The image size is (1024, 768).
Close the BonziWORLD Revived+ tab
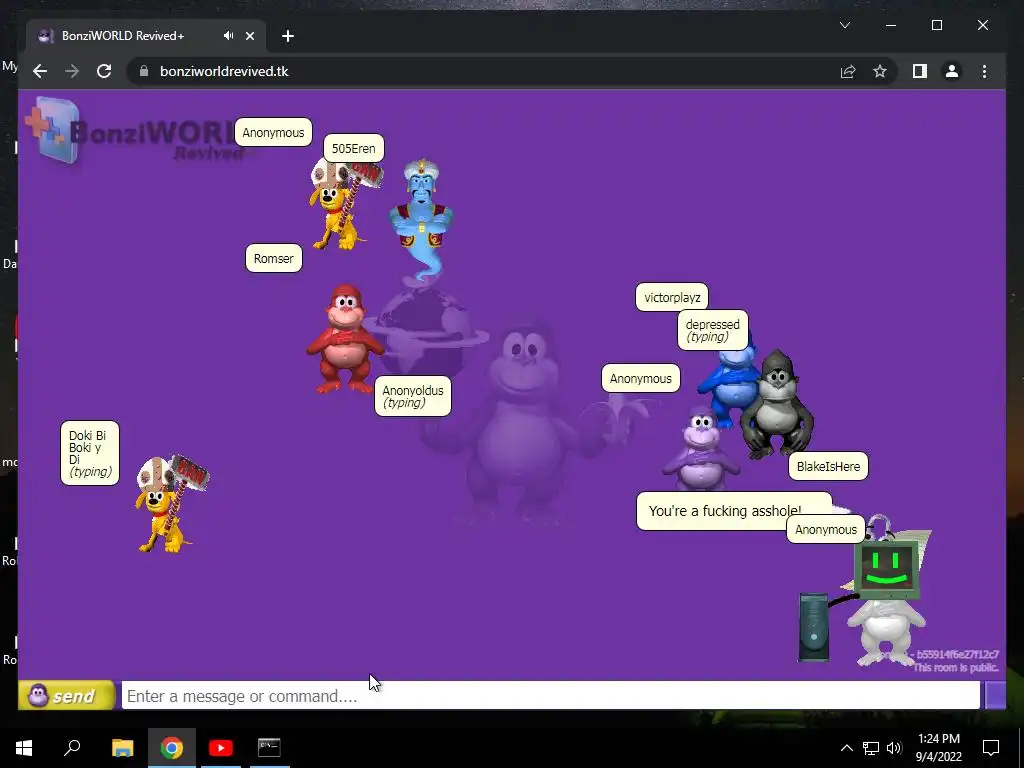pyautogui.click(x=249, y=36)
